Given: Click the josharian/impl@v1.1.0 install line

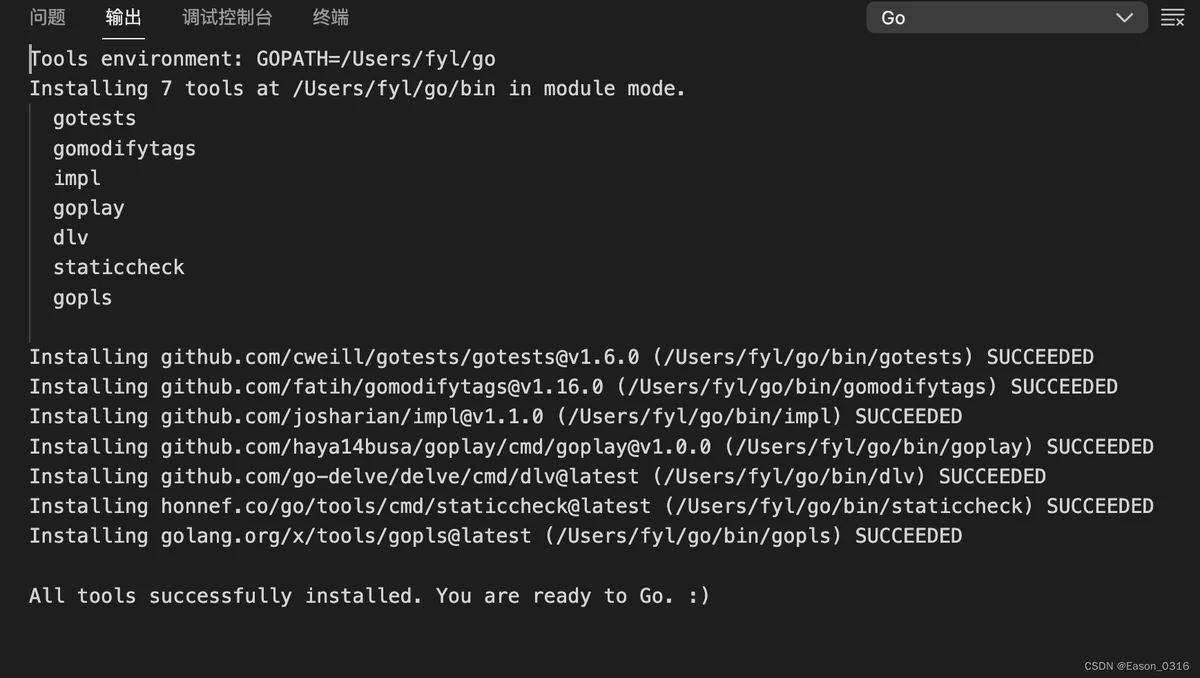Looking at the screenshot, I should 495,417.
